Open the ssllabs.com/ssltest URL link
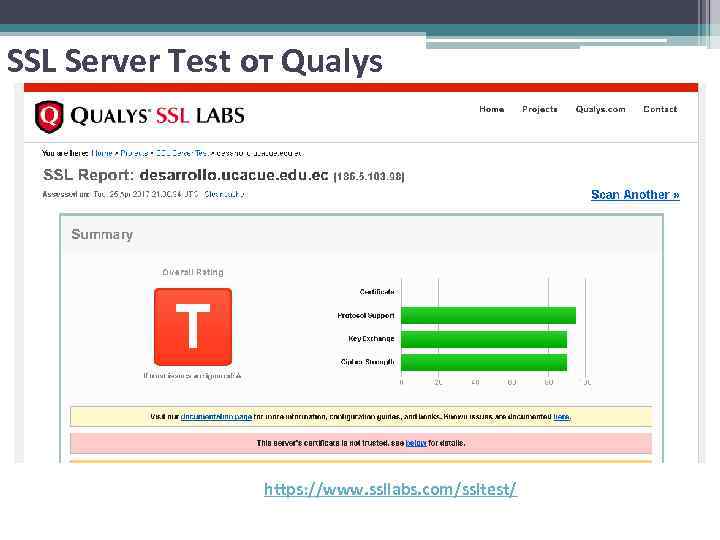Viewport: 720px width, 540px height. (390, 489)
